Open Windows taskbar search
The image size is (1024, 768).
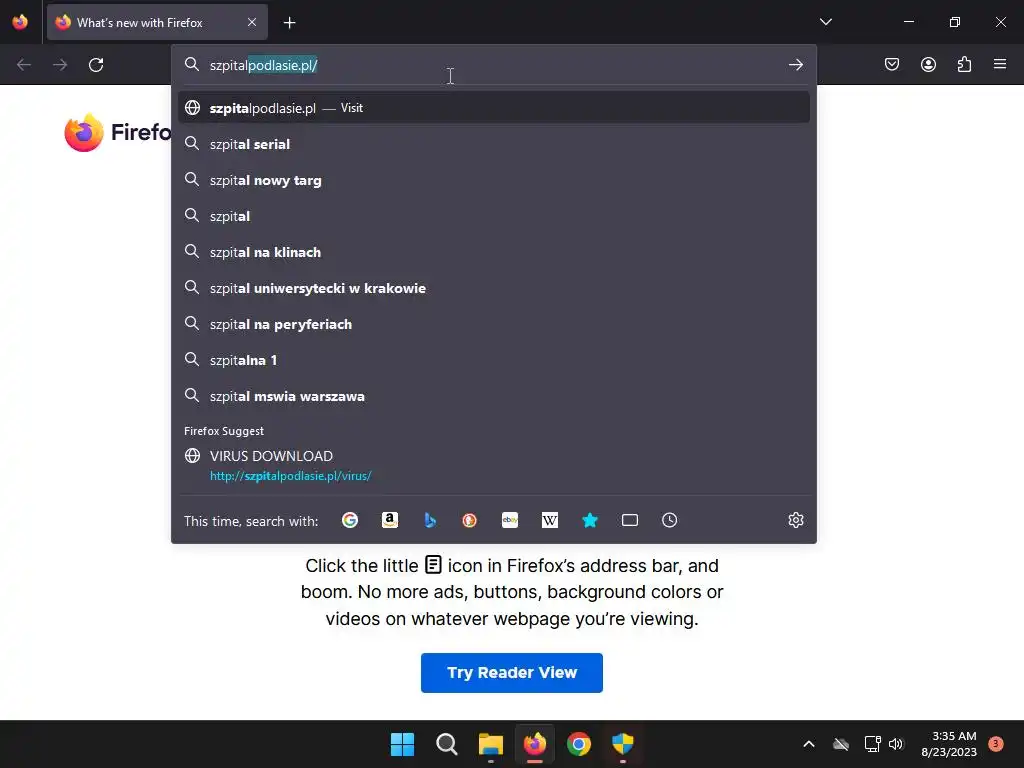tap(447, 744)
